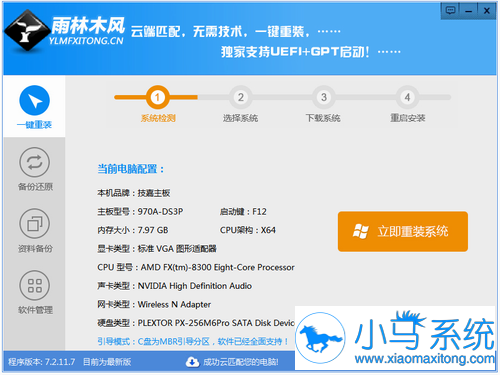Viewport: 500px width, 375px height.
Task: Click step 1 系统检测 circle
Action: (157, 97)
